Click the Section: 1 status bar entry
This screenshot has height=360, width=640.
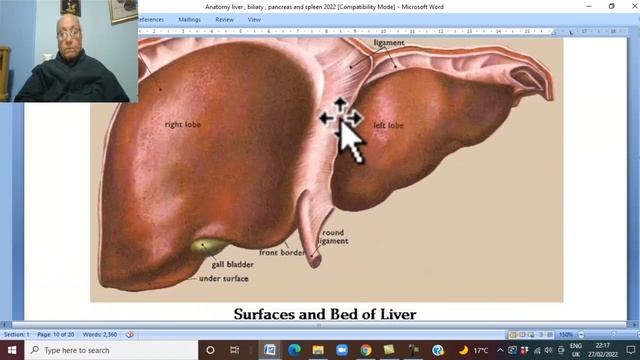(17, 334)
